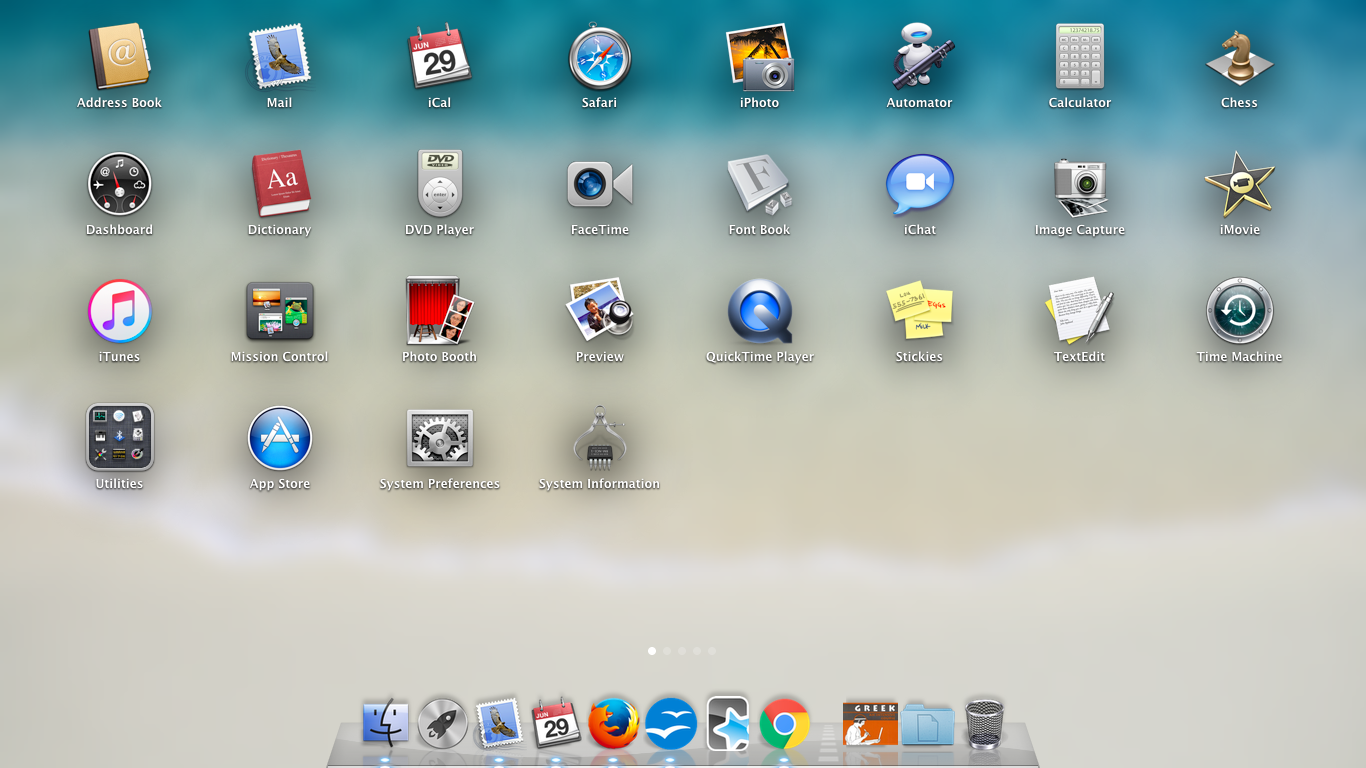This screenshot has width=1366, height=768.
Task: Open iTunes
Action: tap(119, 311)
